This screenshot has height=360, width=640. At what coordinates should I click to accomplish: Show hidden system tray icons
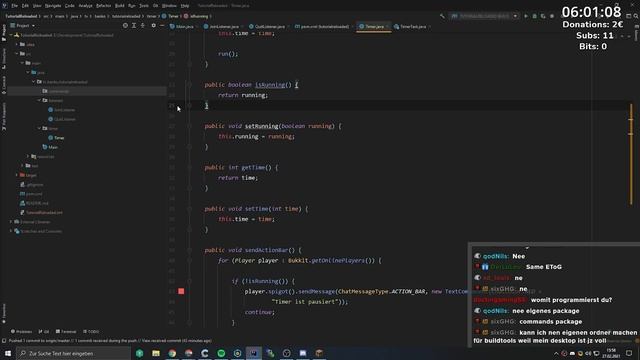coord(556,353)
